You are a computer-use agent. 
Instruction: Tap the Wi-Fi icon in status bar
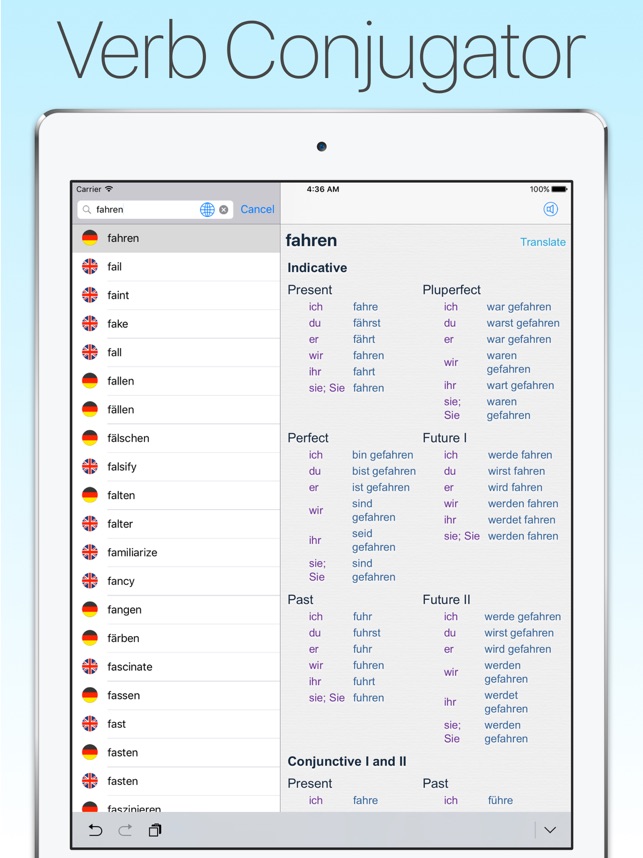(x=109, y=189)
